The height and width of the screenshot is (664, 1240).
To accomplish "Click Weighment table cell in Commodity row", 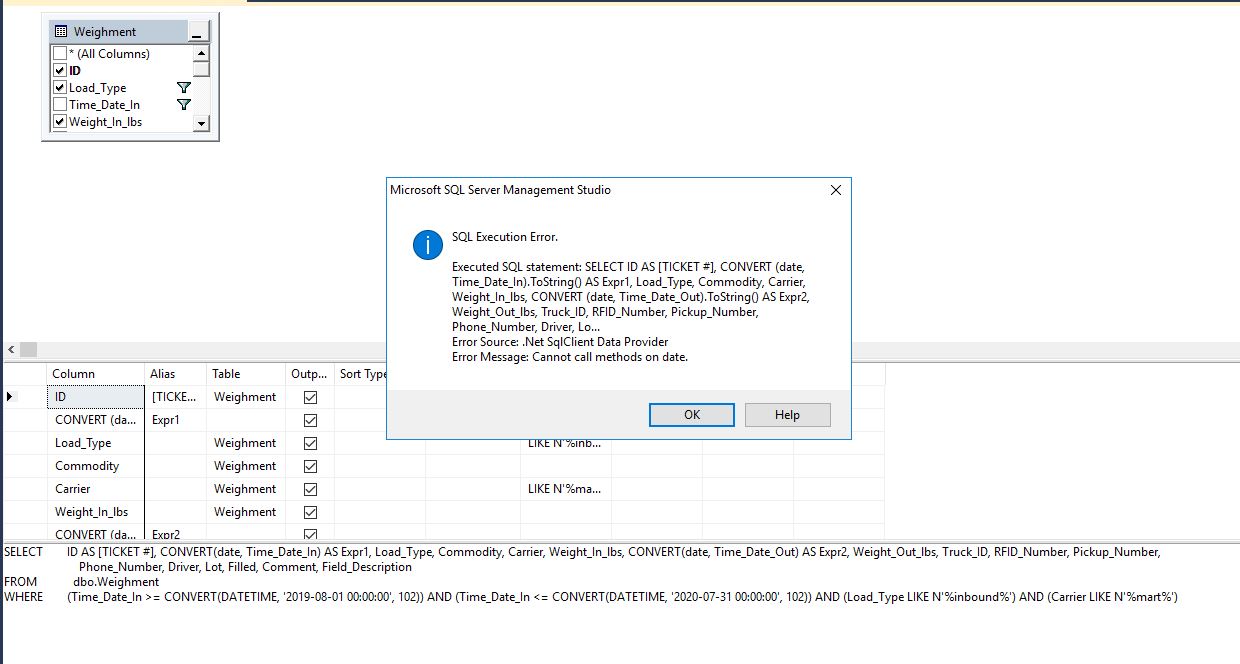I will click(x=246, y=466).
